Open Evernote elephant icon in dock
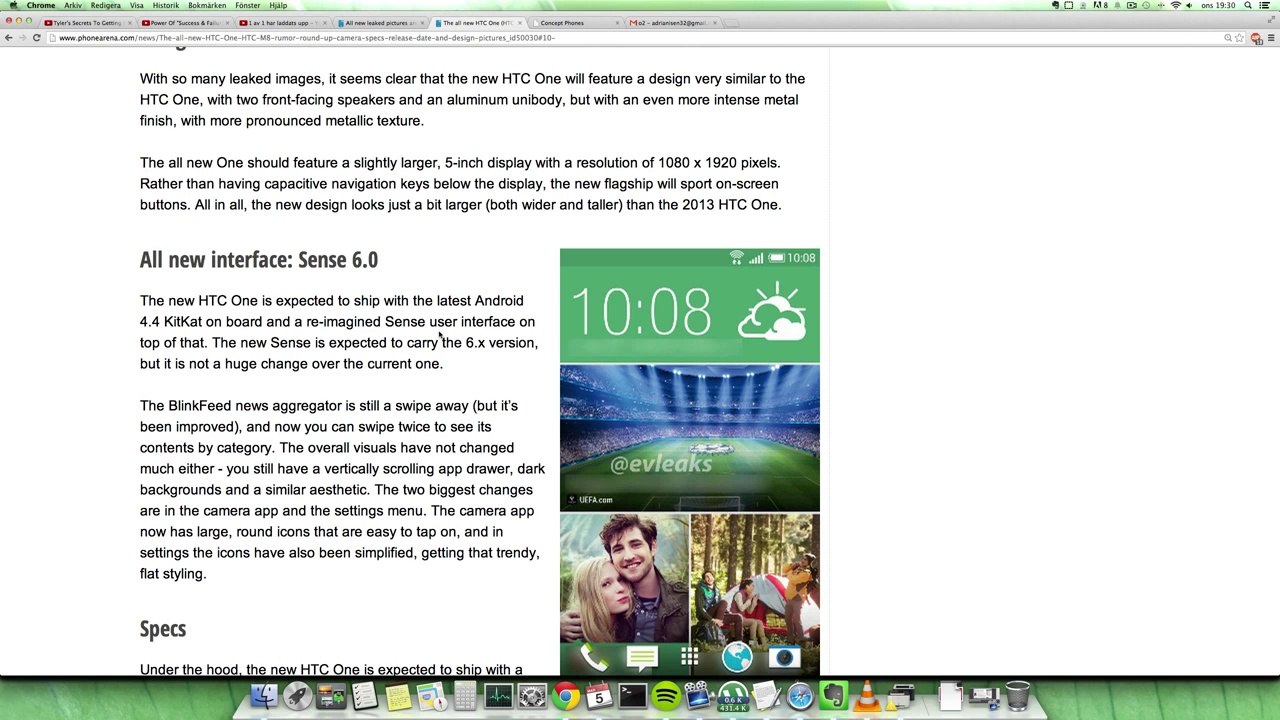 pos(834,695)
